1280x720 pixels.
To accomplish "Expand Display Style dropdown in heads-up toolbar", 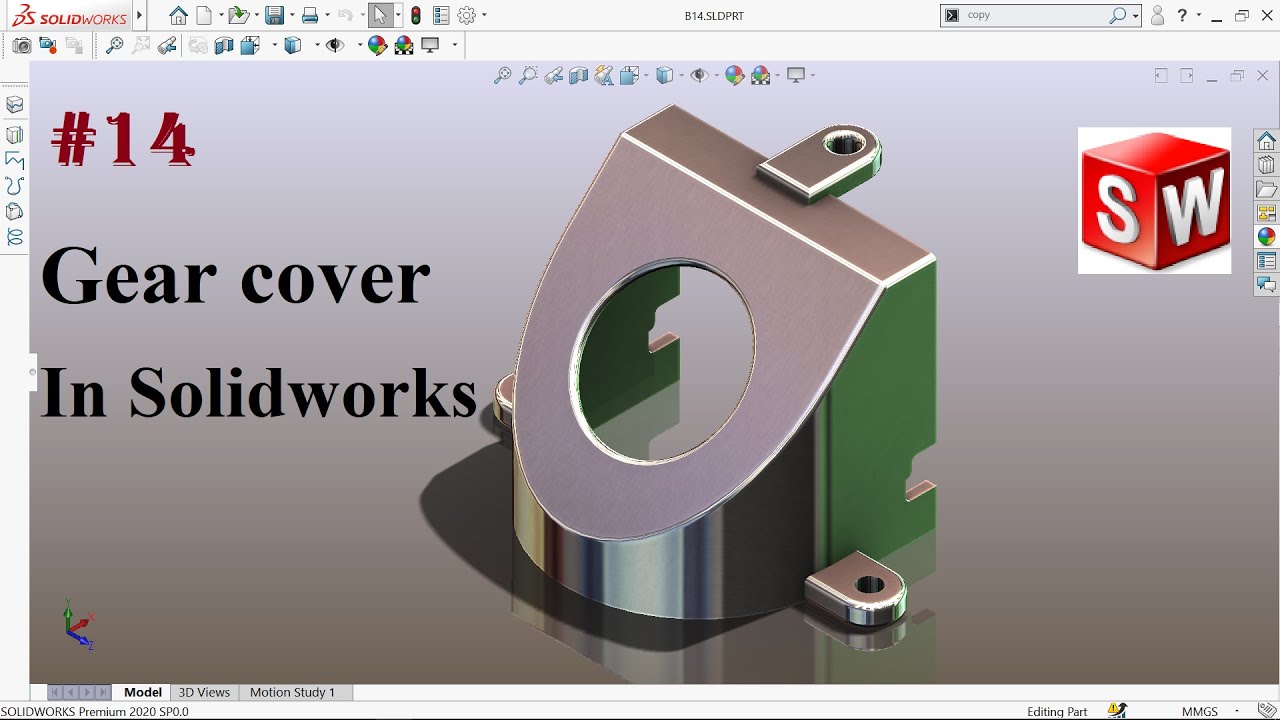I will 682,75.
